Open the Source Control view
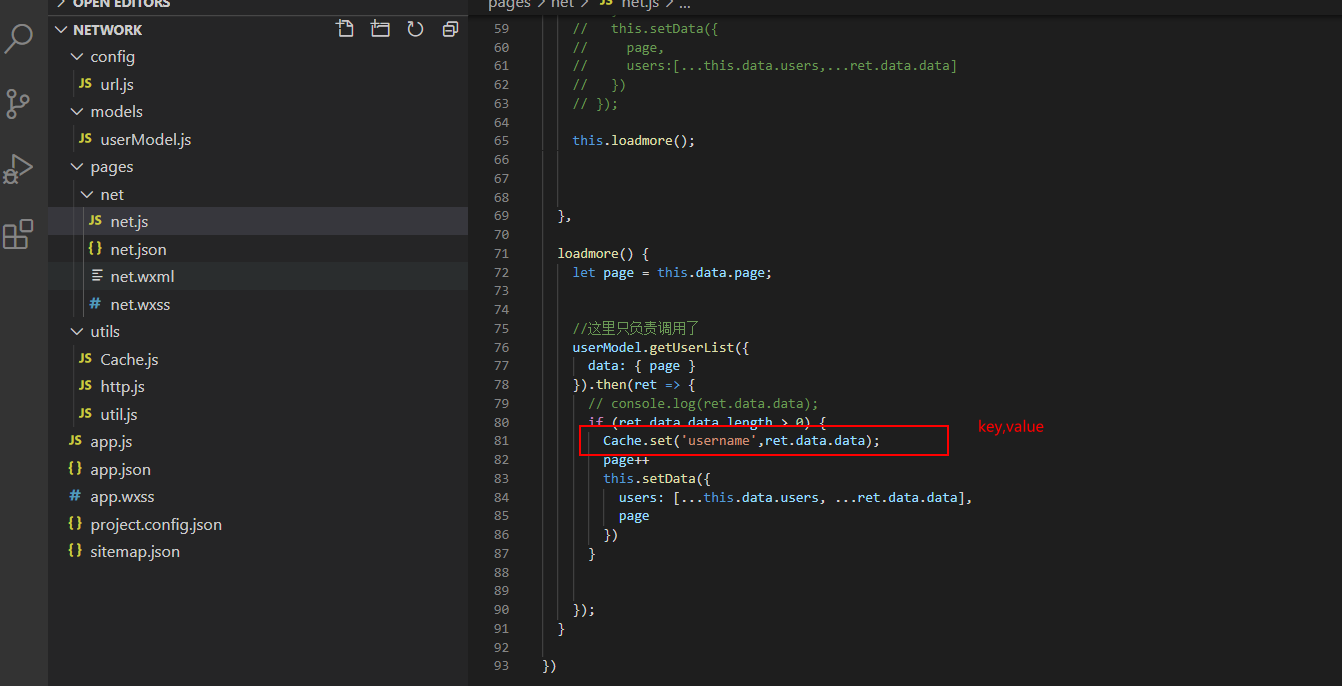This screenshot has width=1342, height=686. [18, 103]
